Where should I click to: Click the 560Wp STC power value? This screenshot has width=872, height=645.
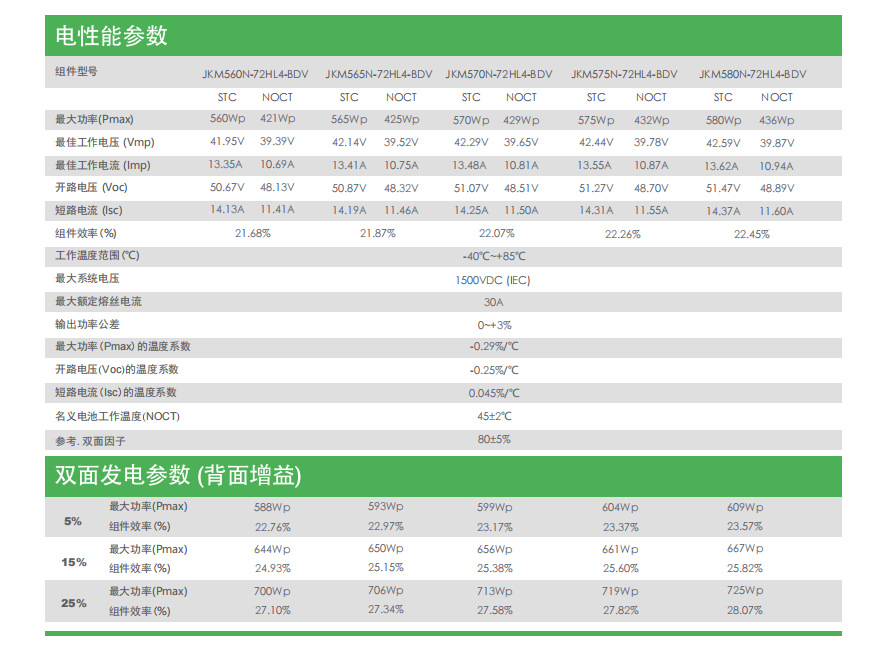click(x=227, y=119)
